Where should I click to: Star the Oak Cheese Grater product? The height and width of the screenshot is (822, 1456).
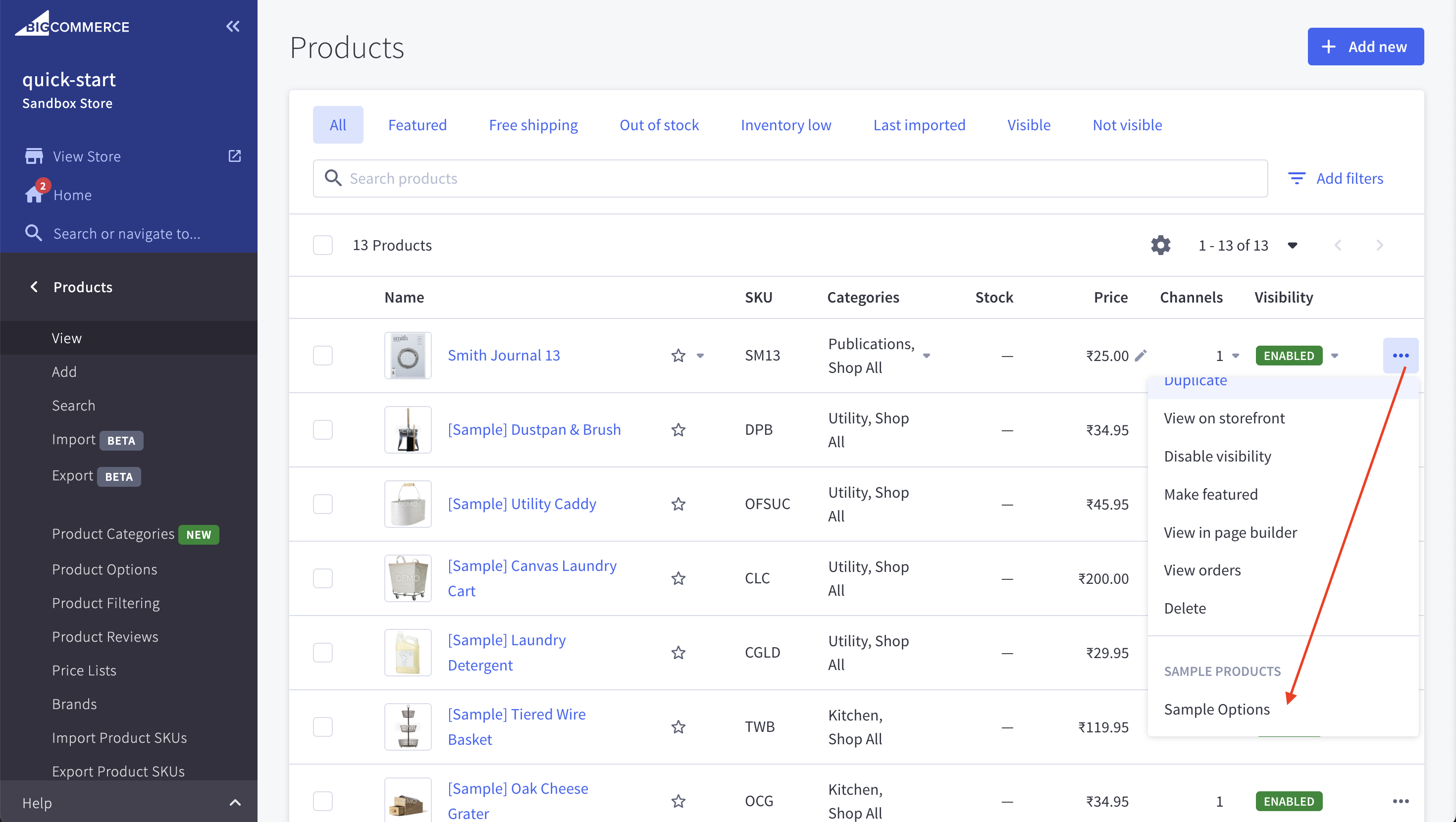click(x=678, y=801)
